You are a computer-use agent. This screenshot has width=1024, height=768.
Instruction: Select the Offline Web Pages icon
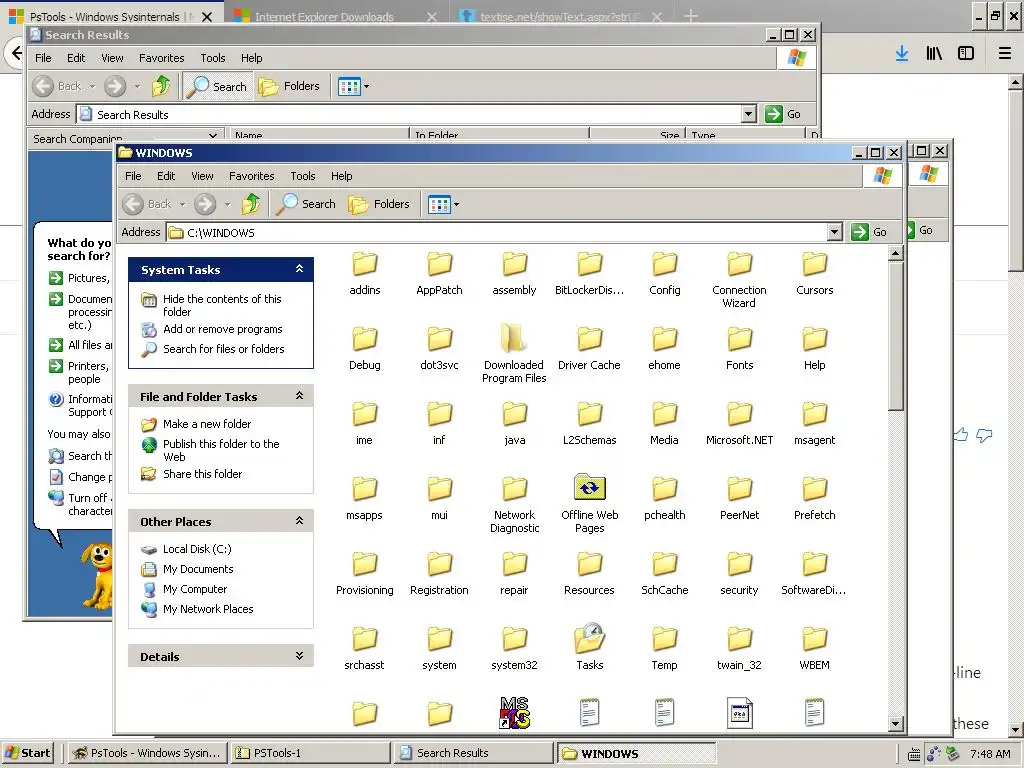coord(590,488)
